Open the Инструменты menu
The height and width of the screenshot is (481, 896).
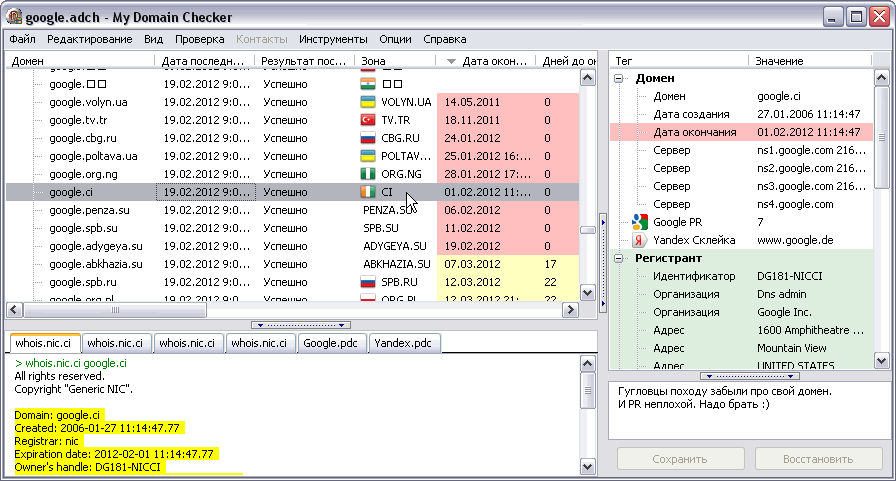click(x=333, y=40)
